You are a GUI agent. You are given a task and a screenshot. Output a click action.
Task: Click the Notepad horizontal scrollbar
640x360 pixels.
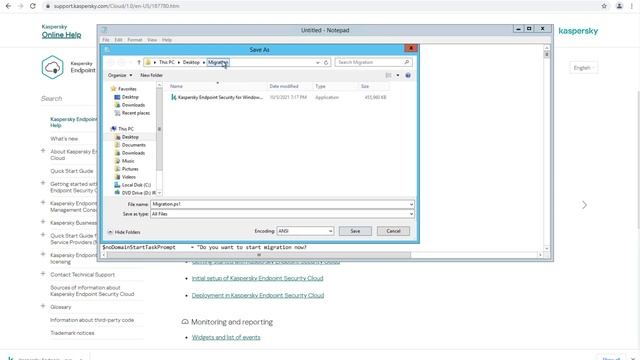pos(259,255)
